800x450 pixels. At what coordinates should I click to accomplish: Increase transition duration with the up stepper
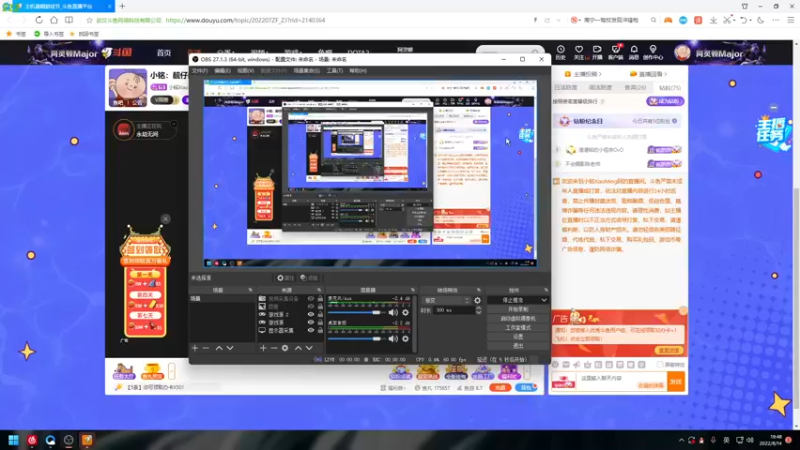point(479,308)
